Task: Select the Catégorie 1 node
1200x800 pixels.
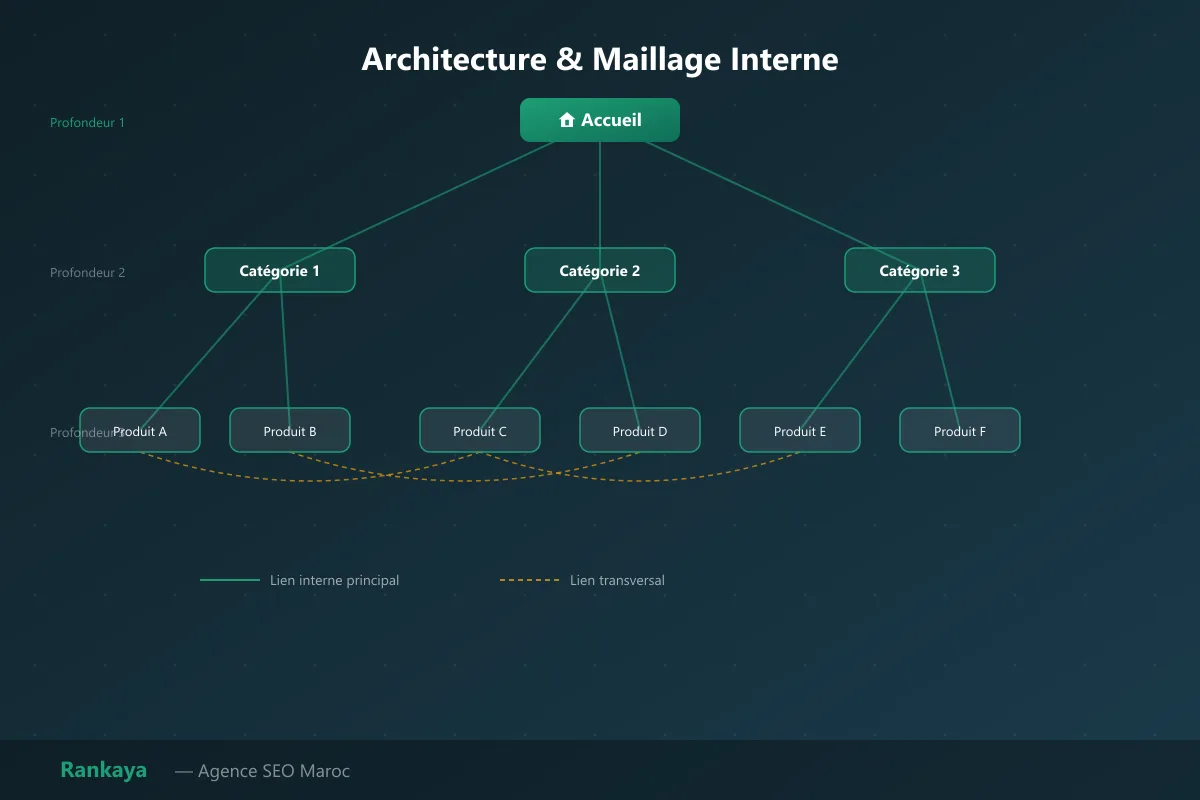Action: [280, 270]
